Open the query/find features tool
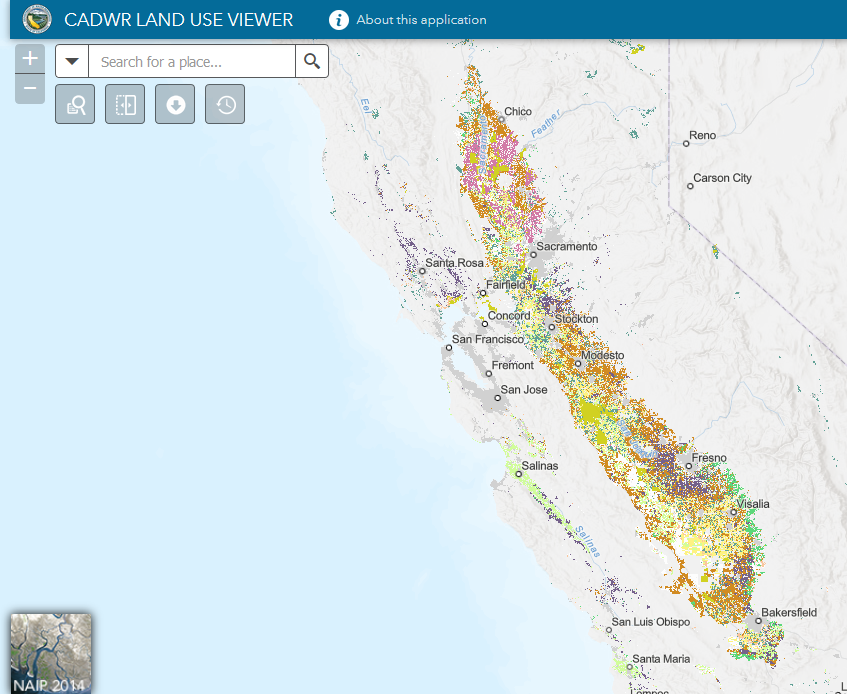 (75, 105)
